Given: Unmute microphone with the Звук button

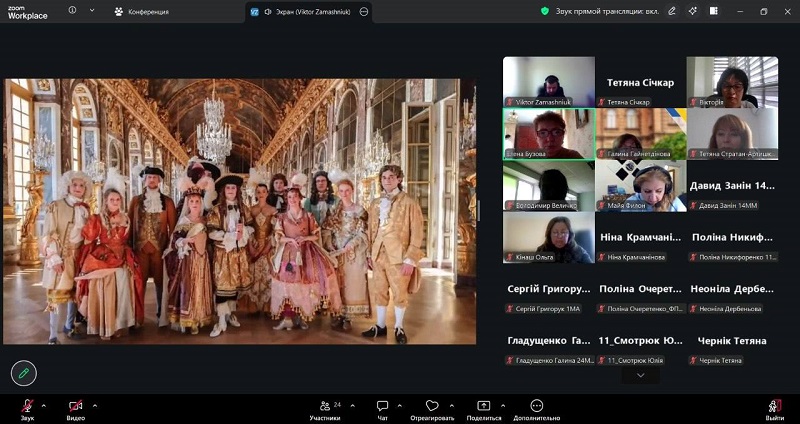Looking at the screenshot, I should 27,406.
